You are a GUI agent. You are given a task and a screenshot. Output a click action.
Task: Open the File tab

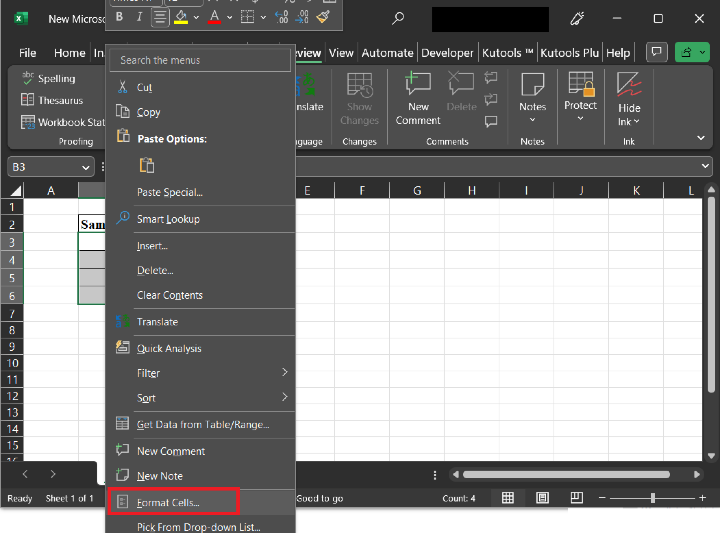click(x=28, y=53)
